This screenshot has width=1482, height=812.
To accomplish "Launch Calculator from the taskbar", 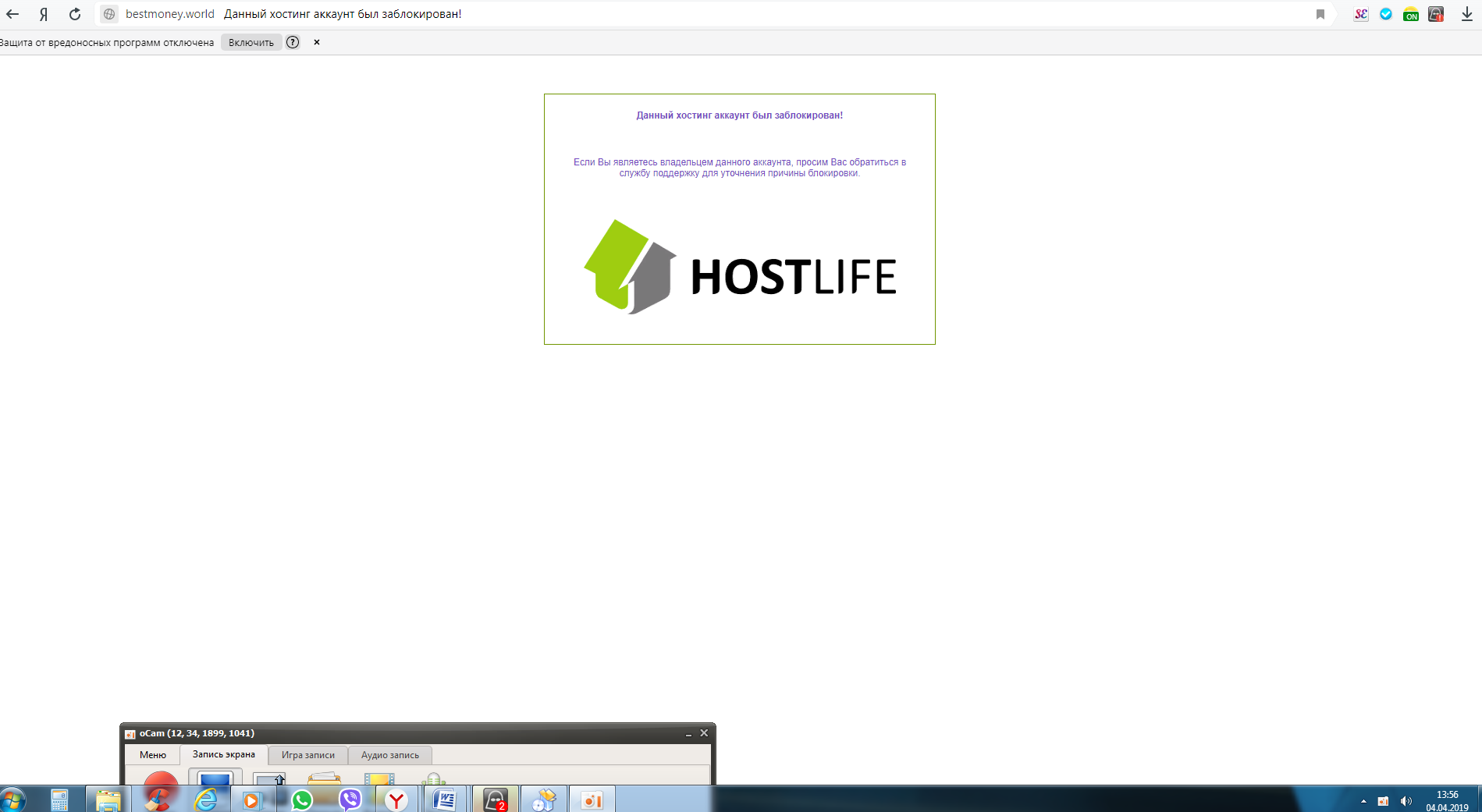I will (59, 800).
